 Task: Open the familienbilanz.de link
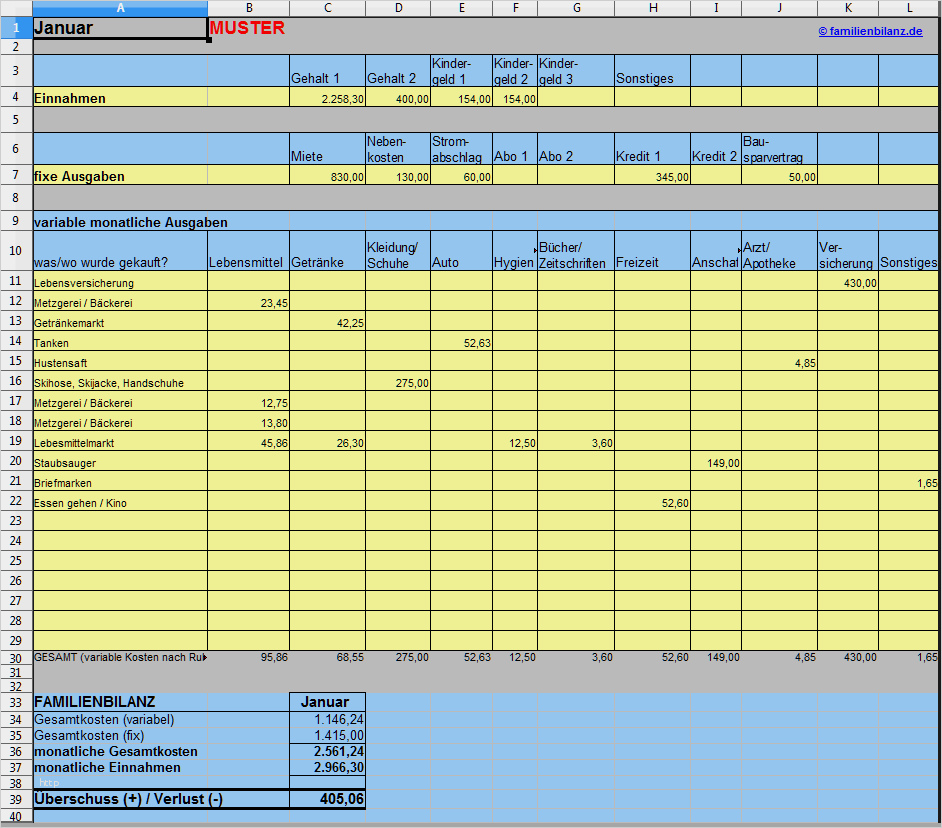point(870,31)
